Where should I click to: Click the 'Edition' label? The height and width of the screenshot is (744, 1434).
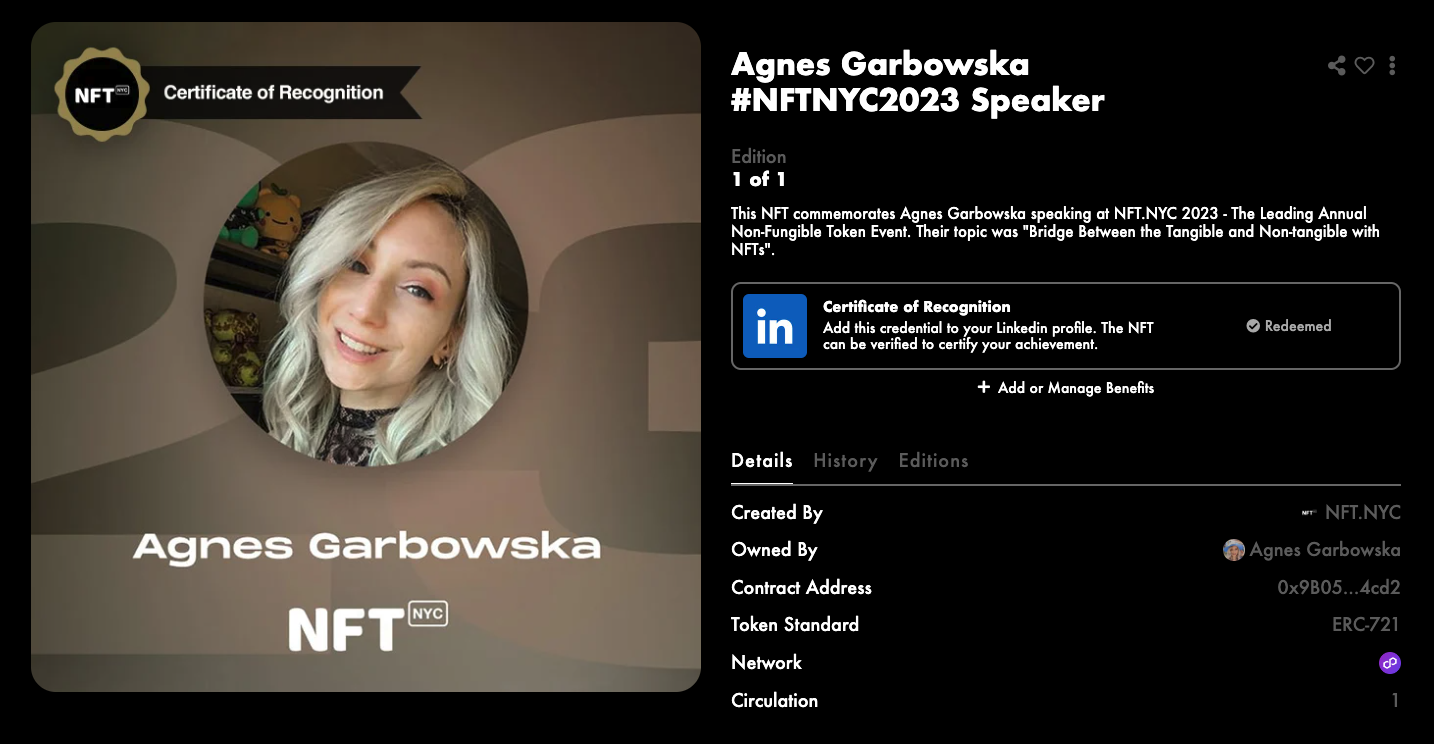tap(759, 157)
